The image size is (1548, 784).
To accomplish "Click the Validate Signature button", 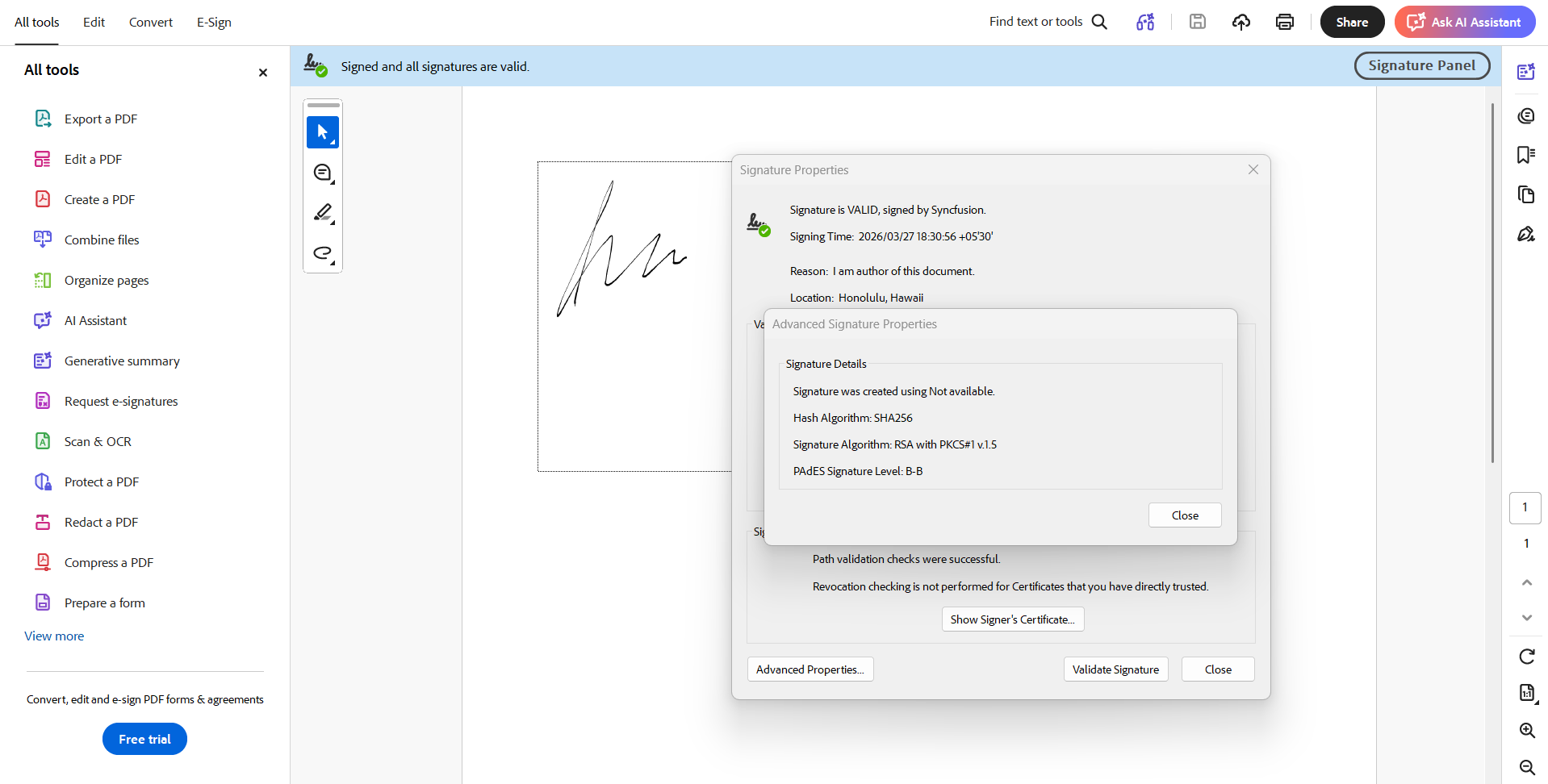I will pyautogui.click(x=1115, y=669).
